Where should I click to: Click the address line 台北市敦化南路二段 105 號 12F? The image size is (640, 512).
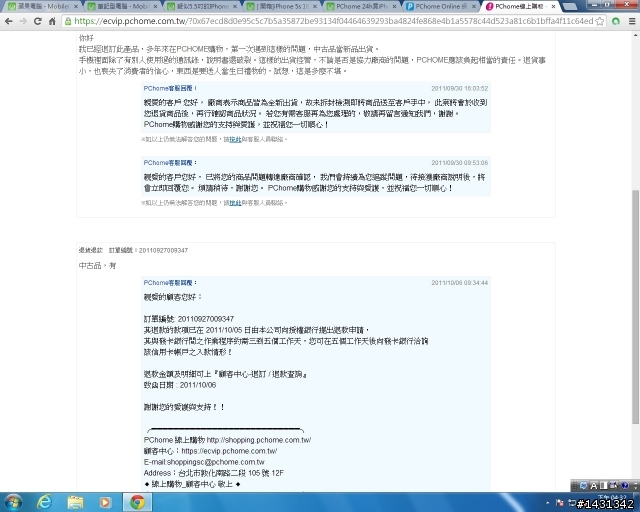231,473
